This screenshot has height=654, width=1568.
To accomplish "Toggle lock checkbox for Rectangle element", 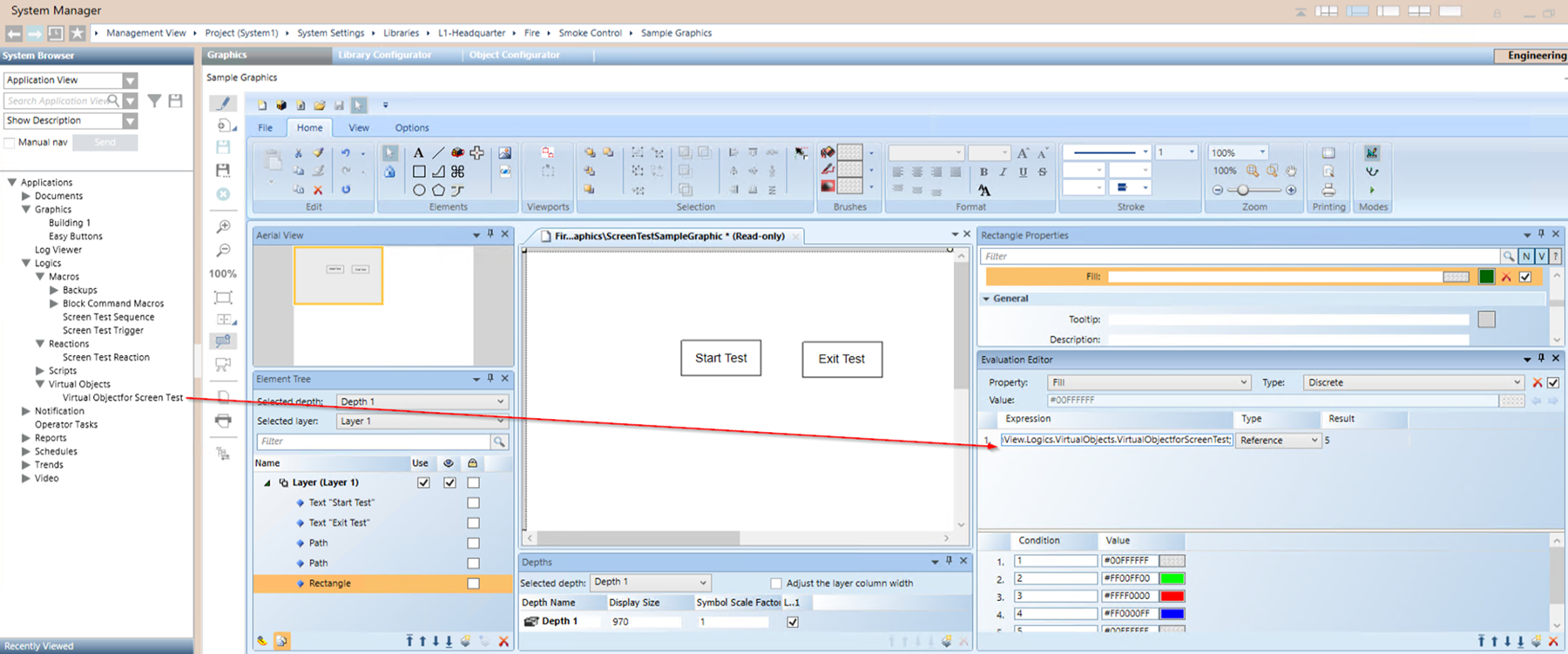I will 473,583.
